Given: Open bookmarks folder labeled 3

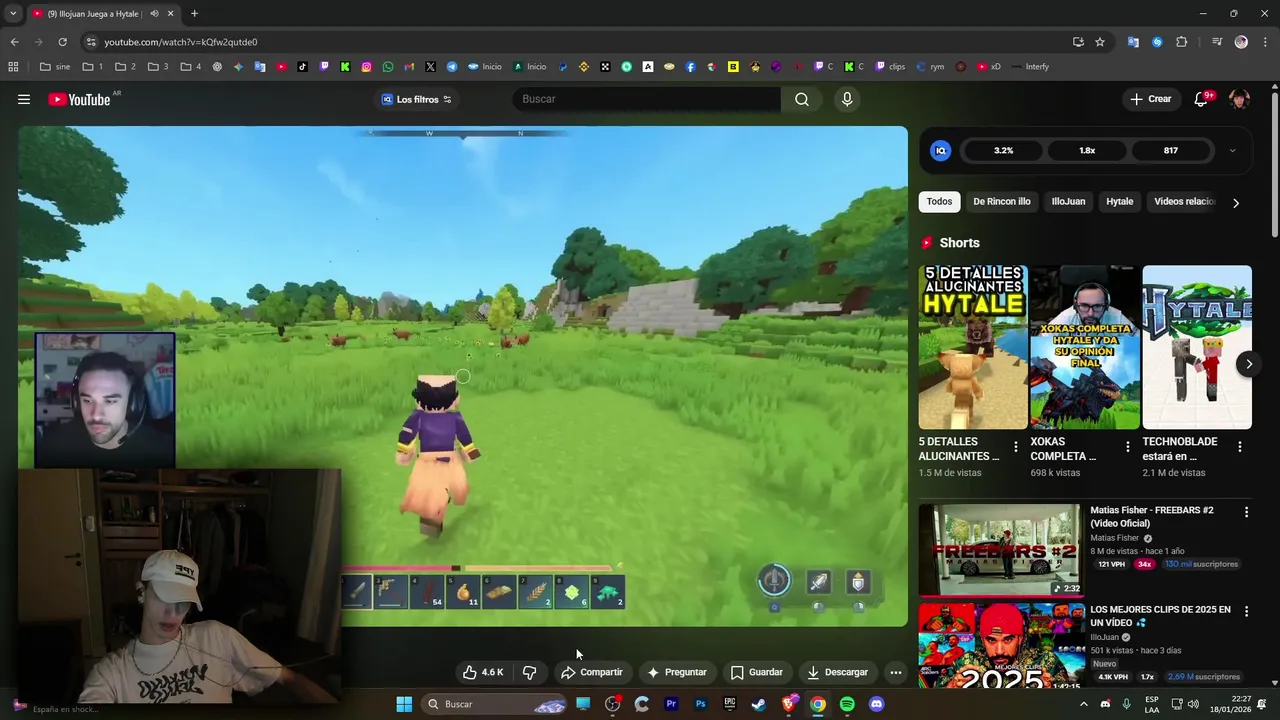Looking at the screenshot, I should click(x=158, y=67).
